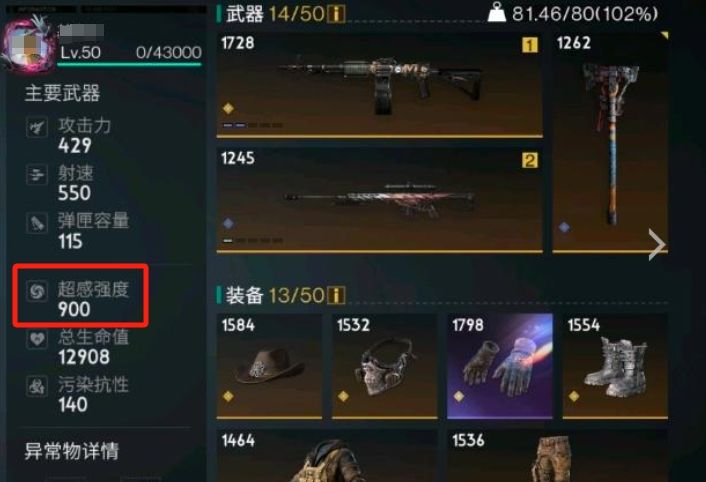Select the 1532 skull mask
The image size is (706, 482).
tap(385, 366)
